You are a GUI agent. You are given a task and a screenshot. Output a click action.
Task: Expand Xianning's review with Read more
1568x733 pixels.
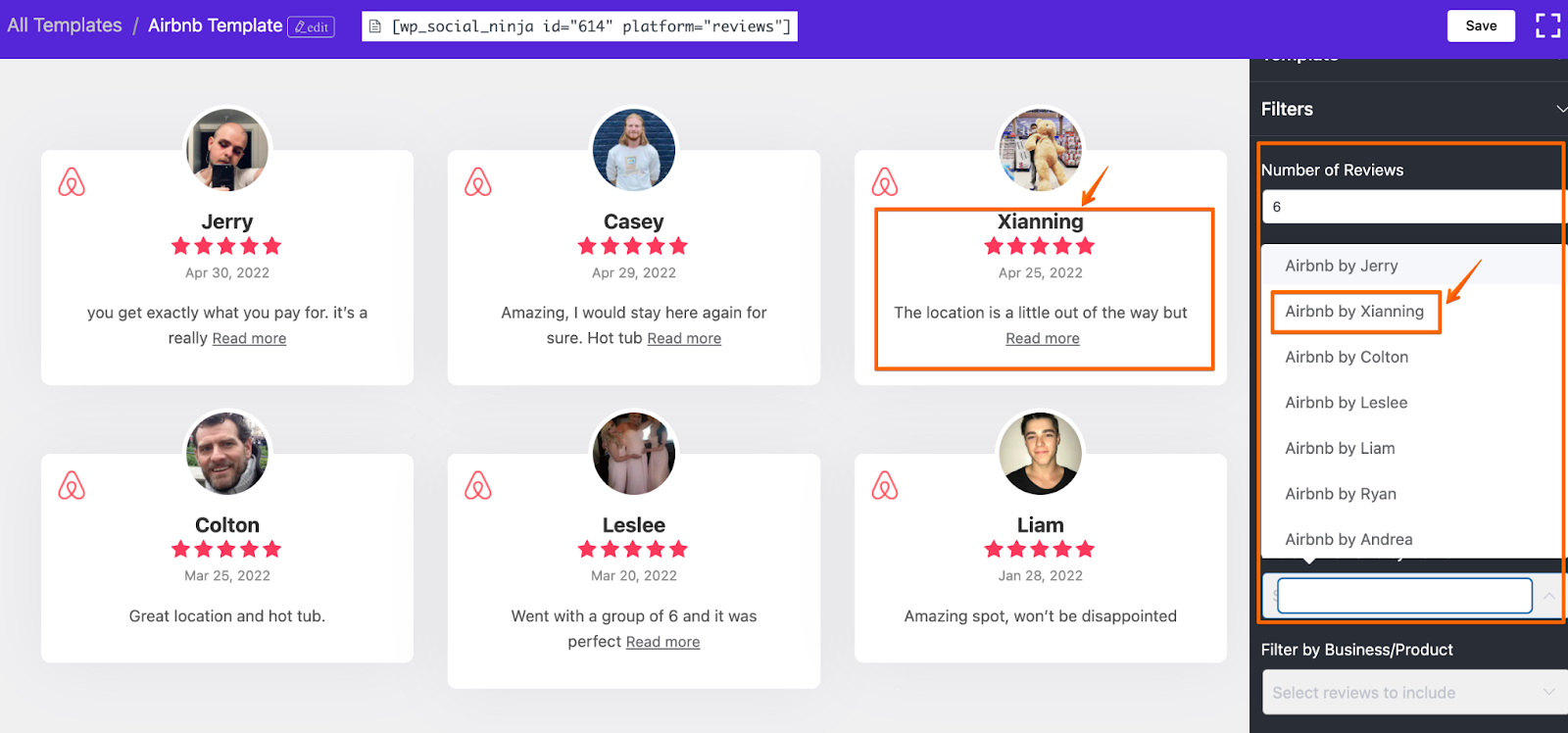pos(1043,338)
